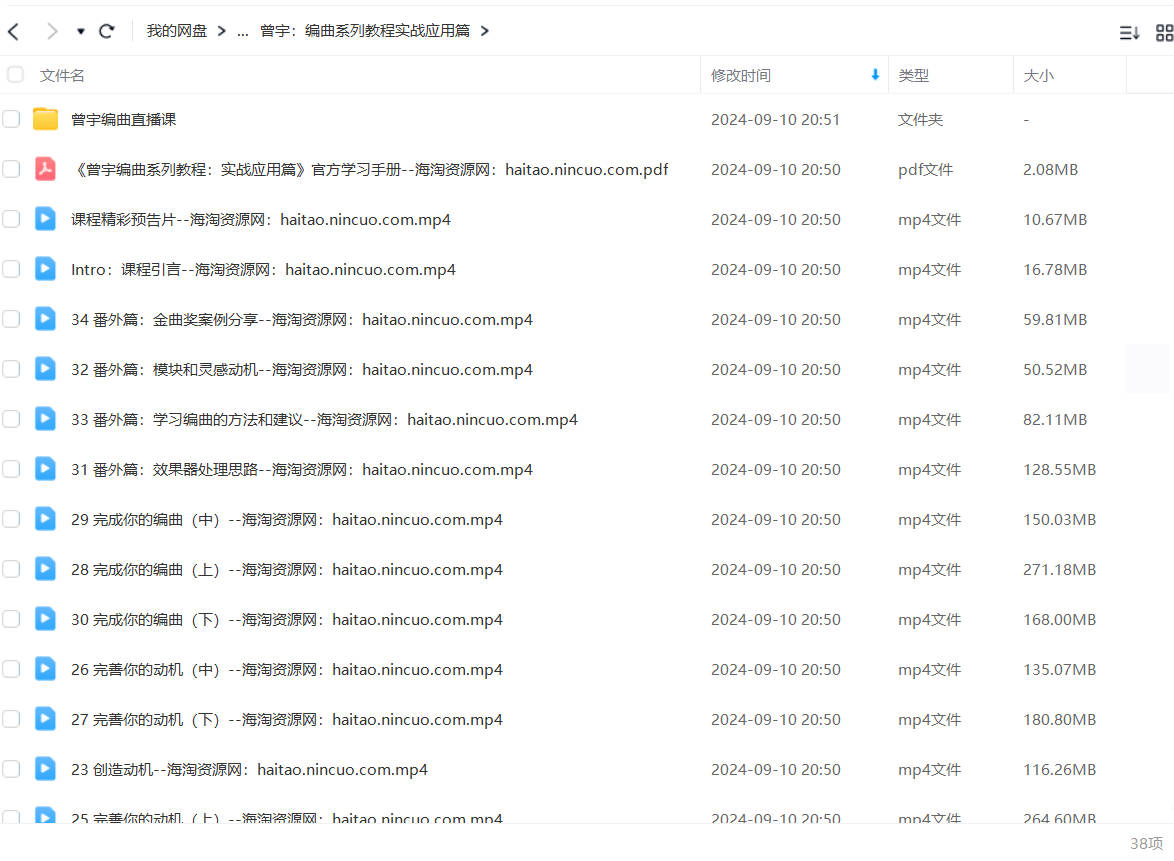
Task: Click video icon of 23 创造动机
Action: coord(45,769)
